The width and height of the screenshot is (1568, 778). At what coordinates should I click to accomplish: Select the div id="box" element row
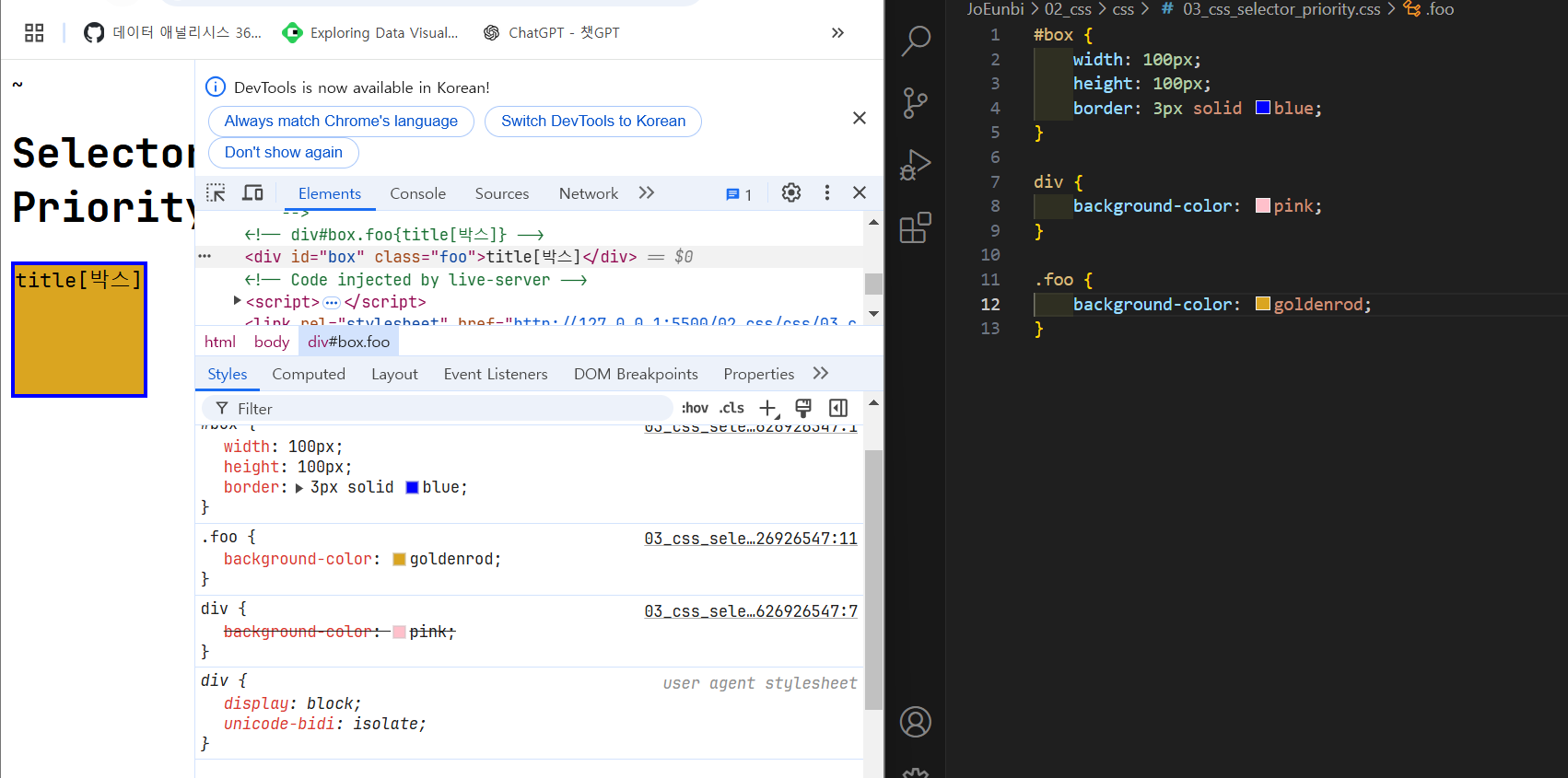coord(530,257)
